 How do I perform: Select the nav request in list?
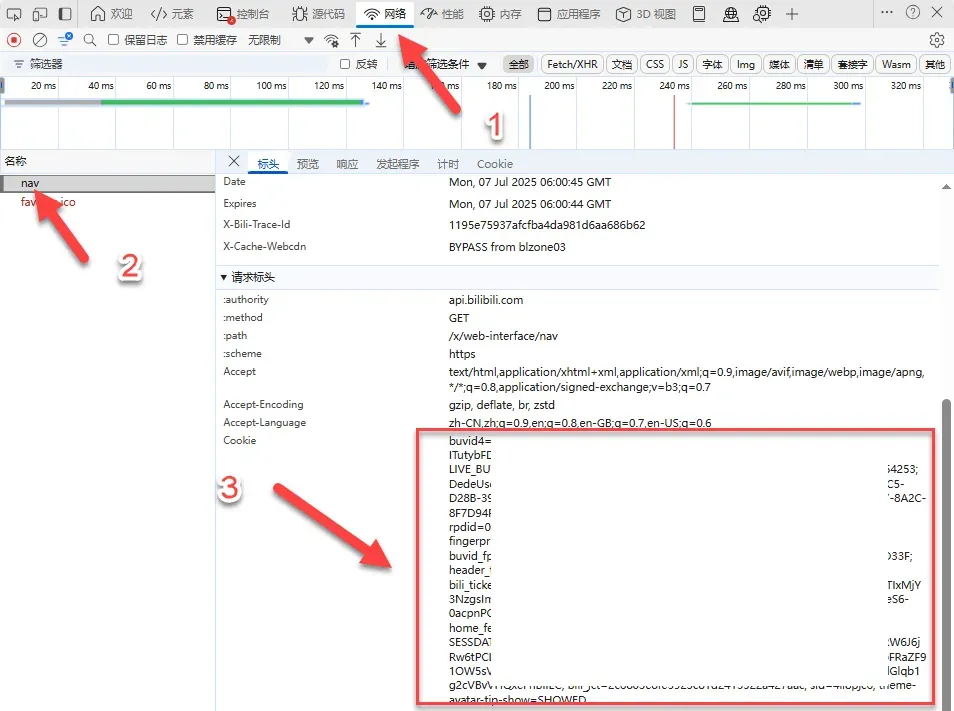pyautogui.click(x=30, y=183)
